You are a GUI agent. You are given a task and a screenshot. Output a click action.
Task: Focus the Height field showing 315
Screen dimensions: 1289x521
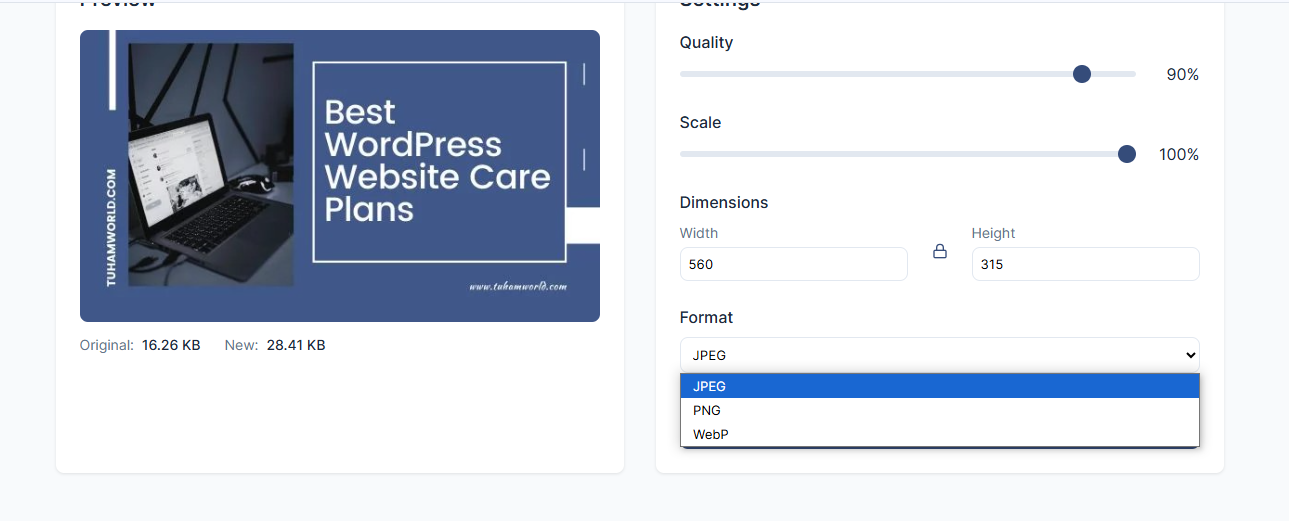(x=1085, y=264)
